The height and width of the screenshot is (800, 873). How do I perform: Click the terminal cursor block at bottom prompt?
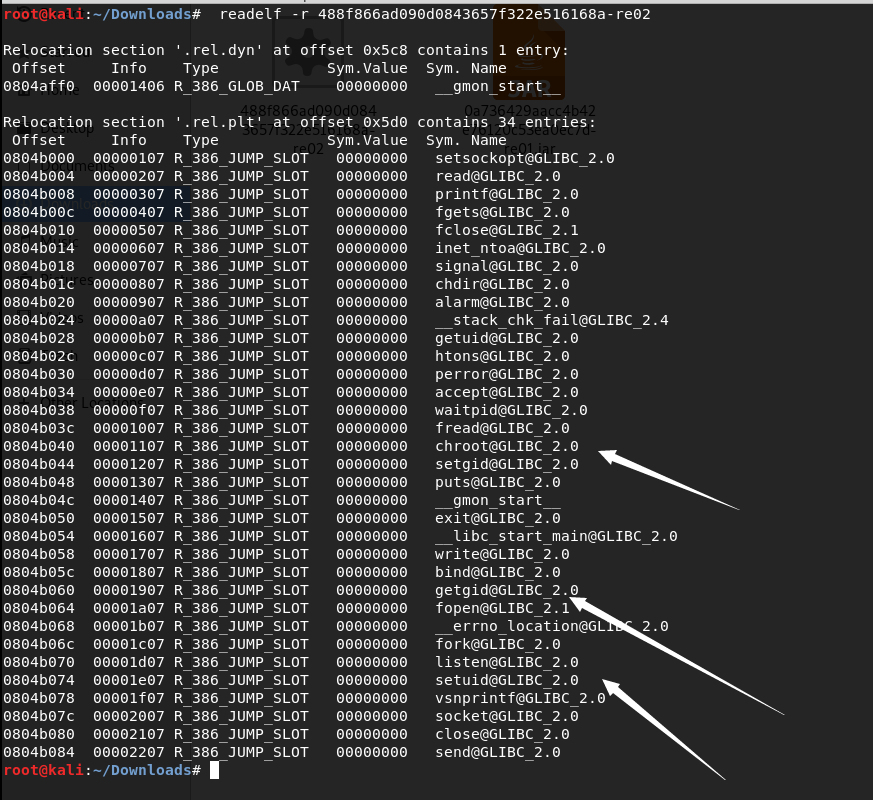tap(214, 770)
